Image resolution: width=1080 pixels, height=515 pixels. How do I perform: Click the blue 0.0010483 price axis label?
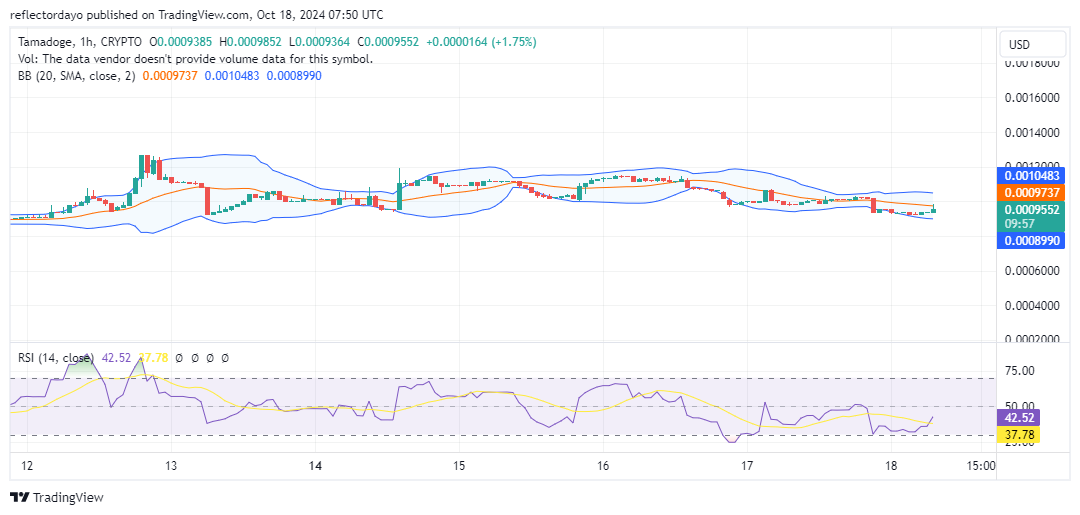pyautogui.click(x=1031, y=176)
